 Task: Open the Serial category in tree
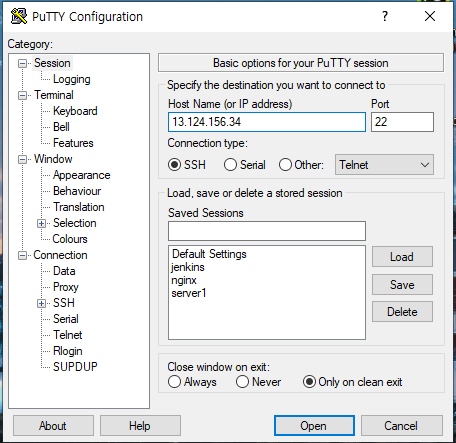[x=66, y=319]
